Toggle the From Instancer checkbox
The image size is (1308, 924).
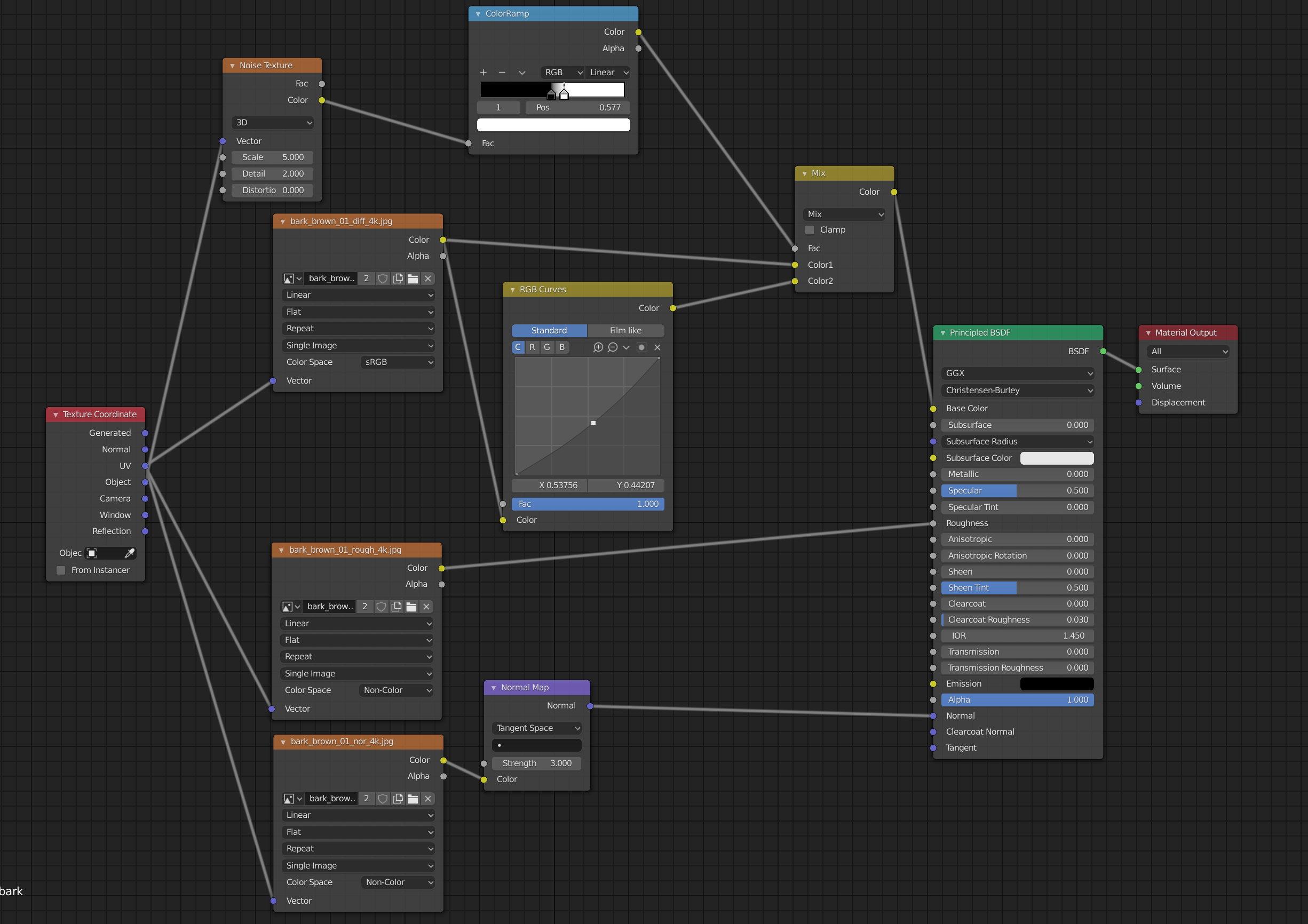61,570
